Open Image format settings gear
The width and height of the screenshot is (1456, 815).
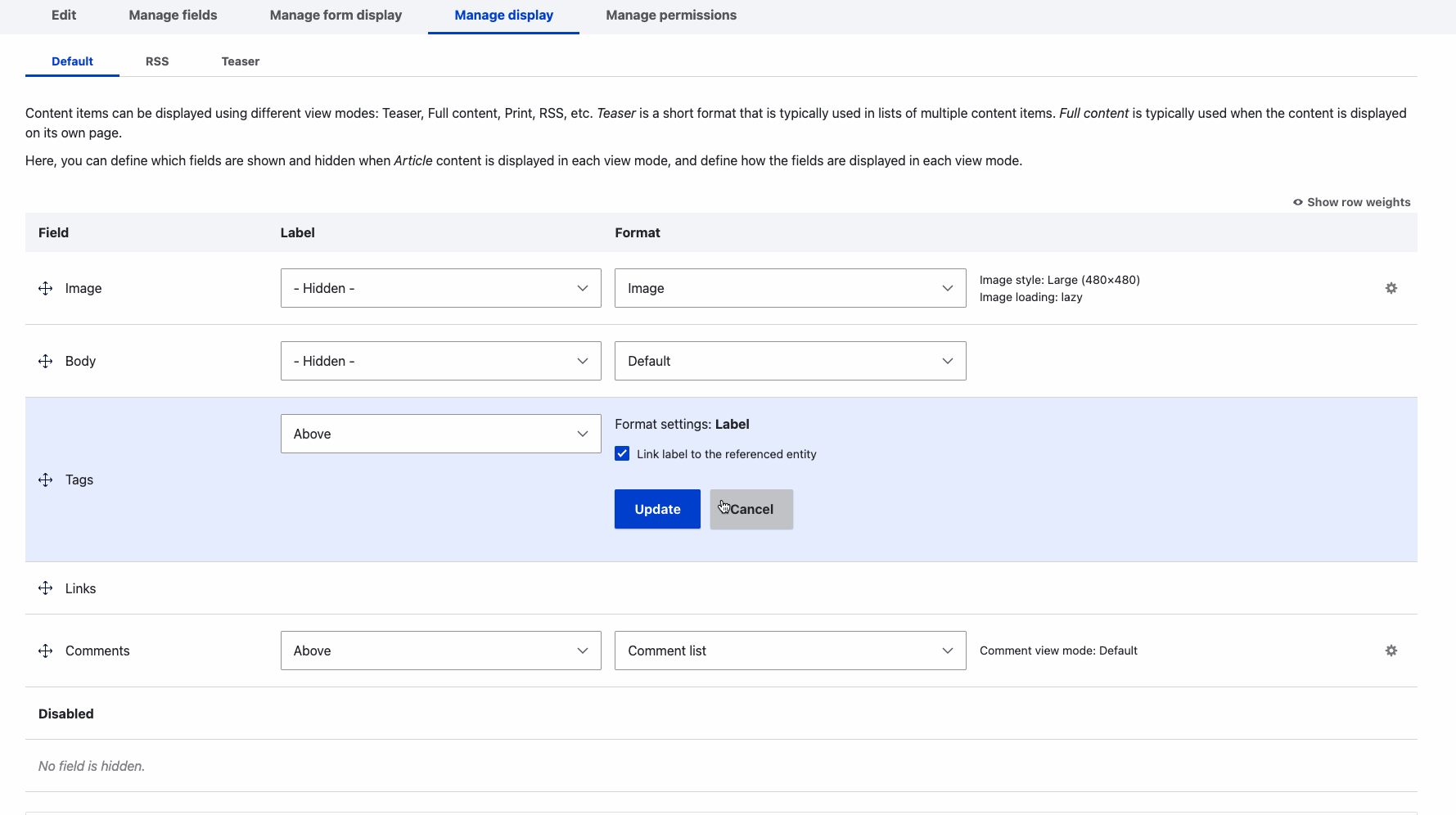[x=1391, y=288]
